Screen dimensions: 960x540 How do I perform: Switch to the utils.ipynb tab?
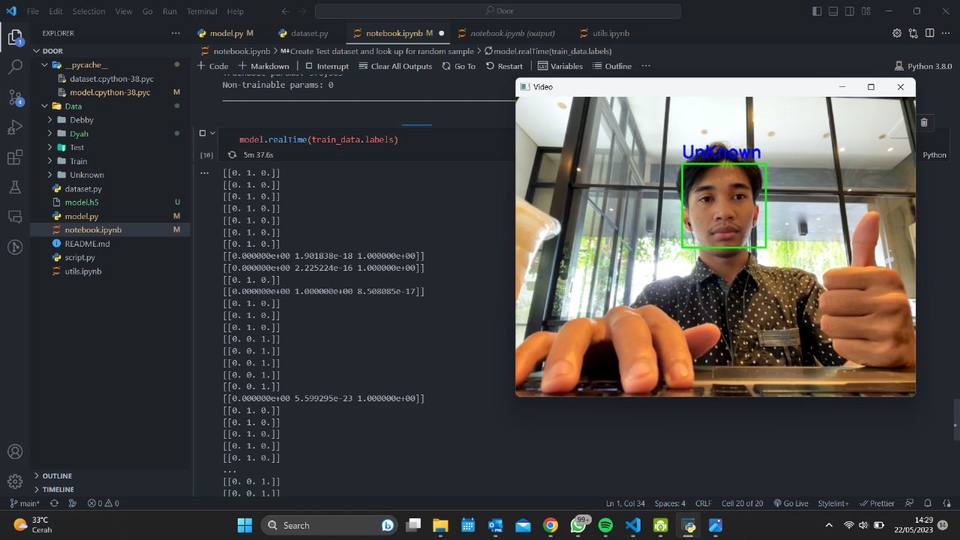(x=610, y=33)
